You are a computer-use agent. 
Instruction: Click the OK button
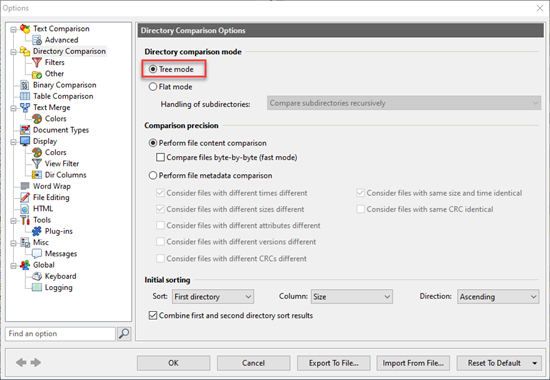(x=174, y=363)
